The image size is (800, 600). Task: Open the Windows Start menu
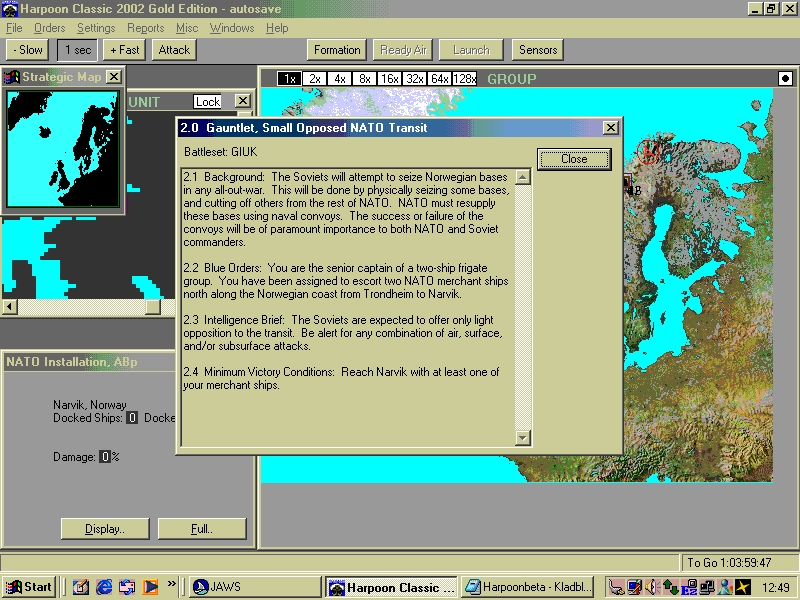point(29,587)
